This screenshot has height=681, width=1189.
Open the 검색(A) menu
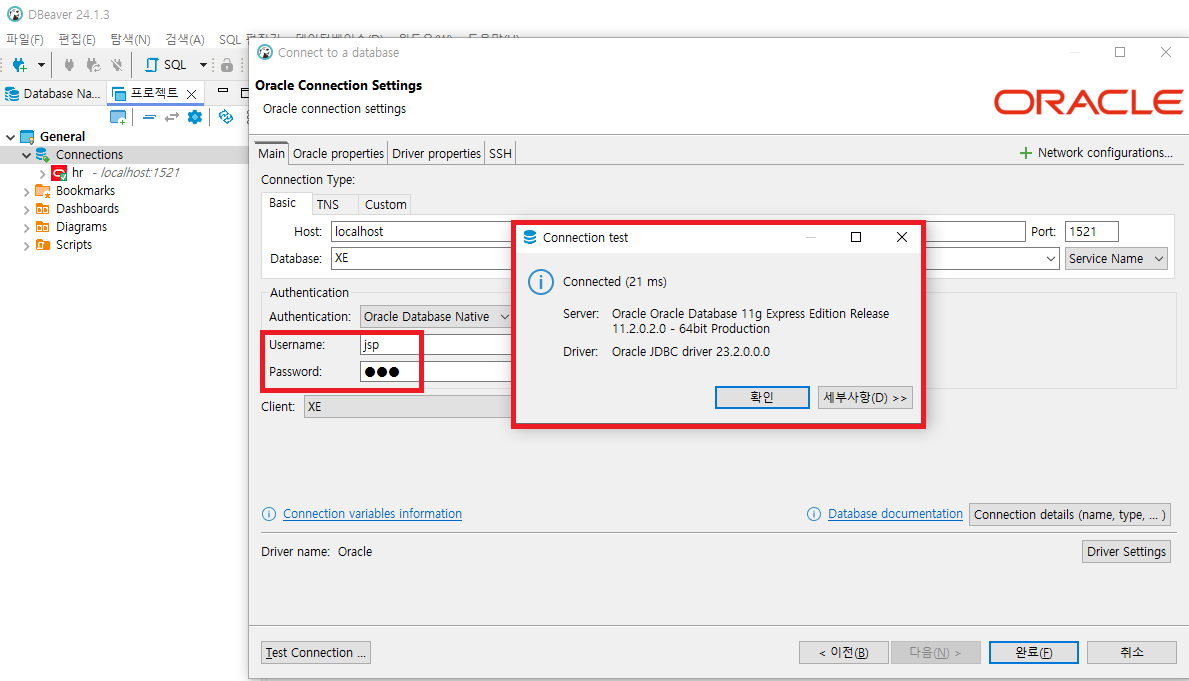click(185, 39)
